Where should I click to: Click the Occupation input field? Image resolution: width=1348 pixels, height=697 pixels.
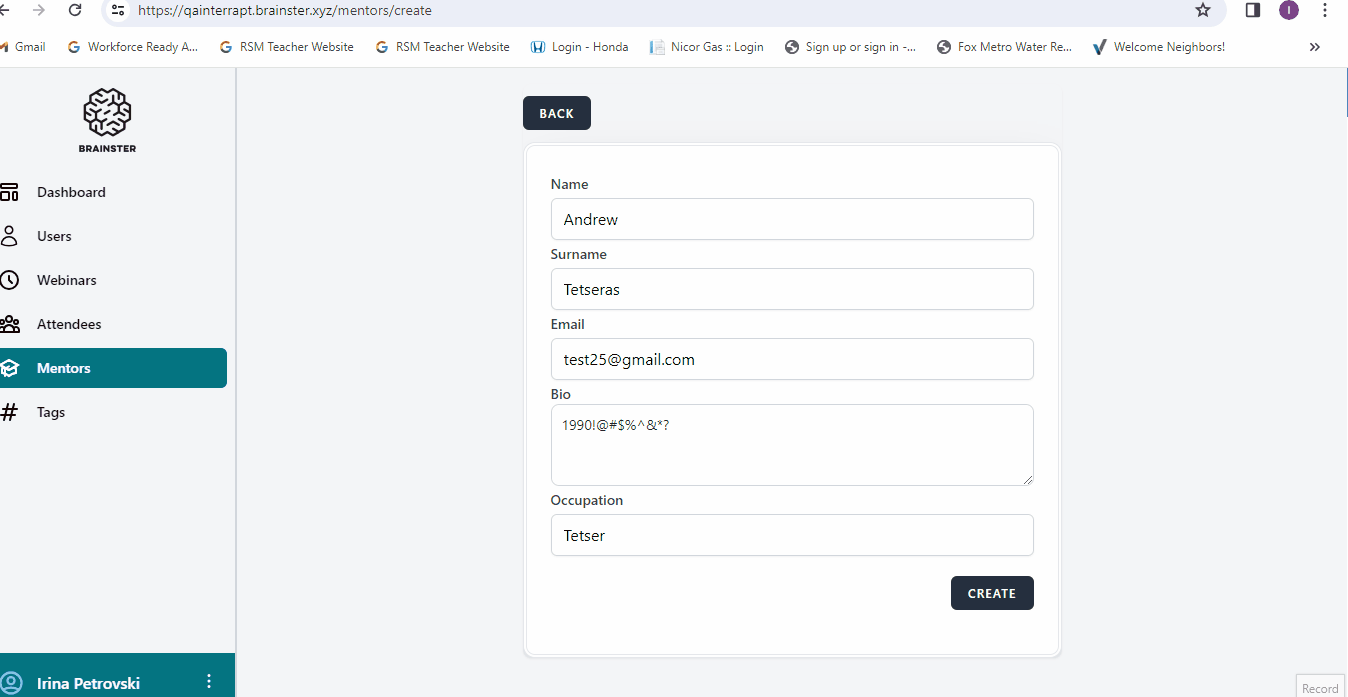(x=791, y=535)
